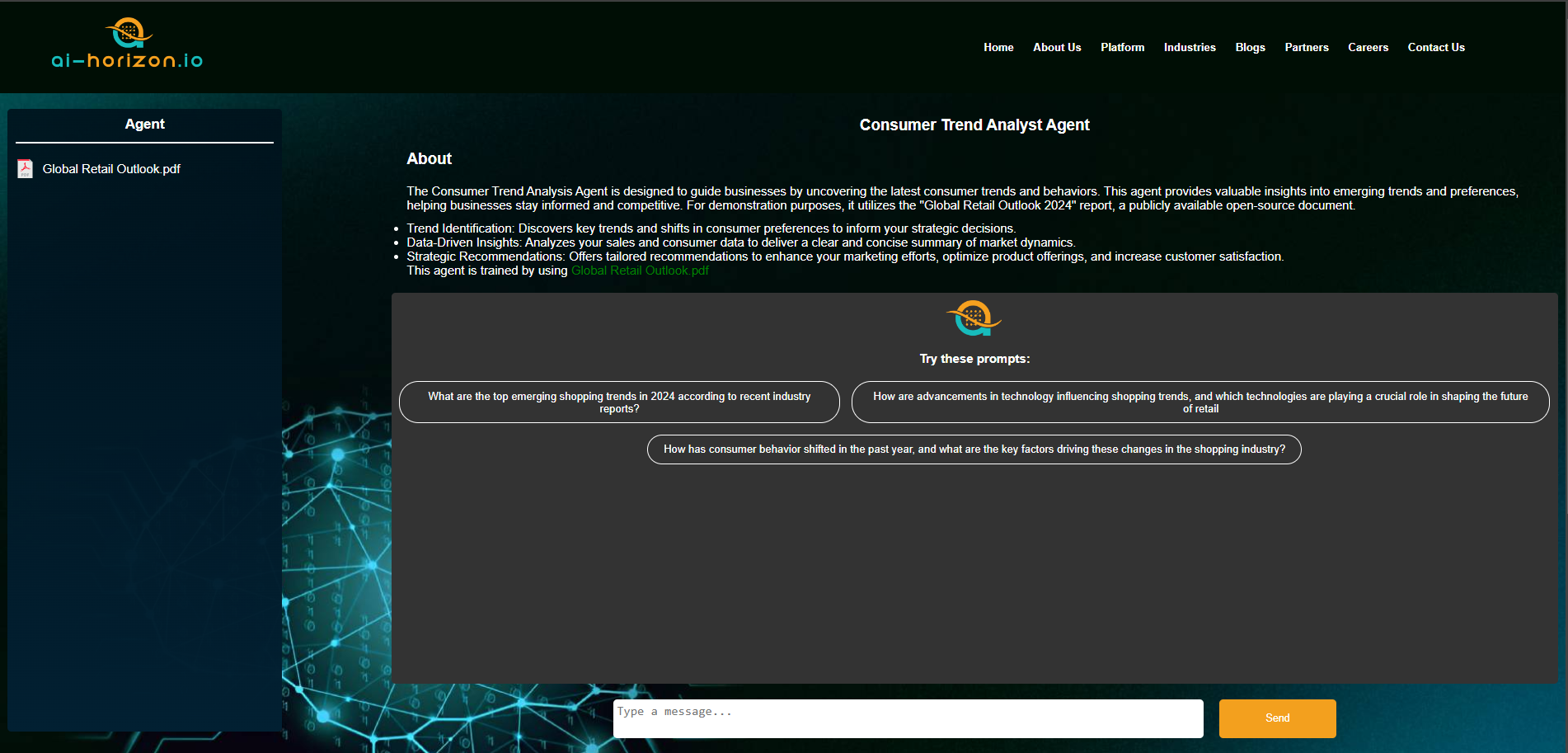Follow the green Global Retail Outlook.pdf link
Screen dimensions: 1568x753
[640, 271]
